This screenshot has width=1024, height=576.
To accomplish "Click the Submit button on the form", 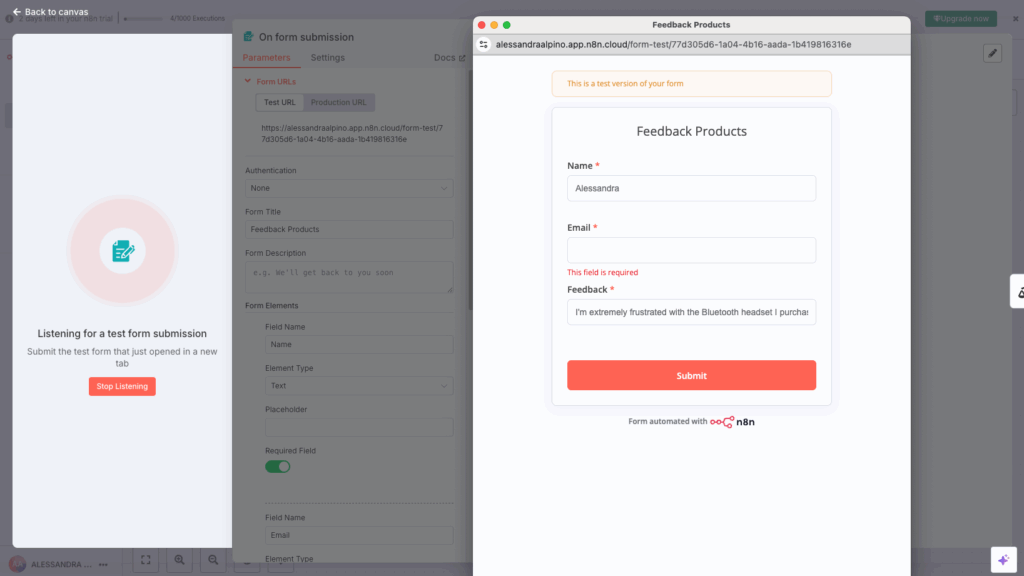I will (x=691, y=375).
